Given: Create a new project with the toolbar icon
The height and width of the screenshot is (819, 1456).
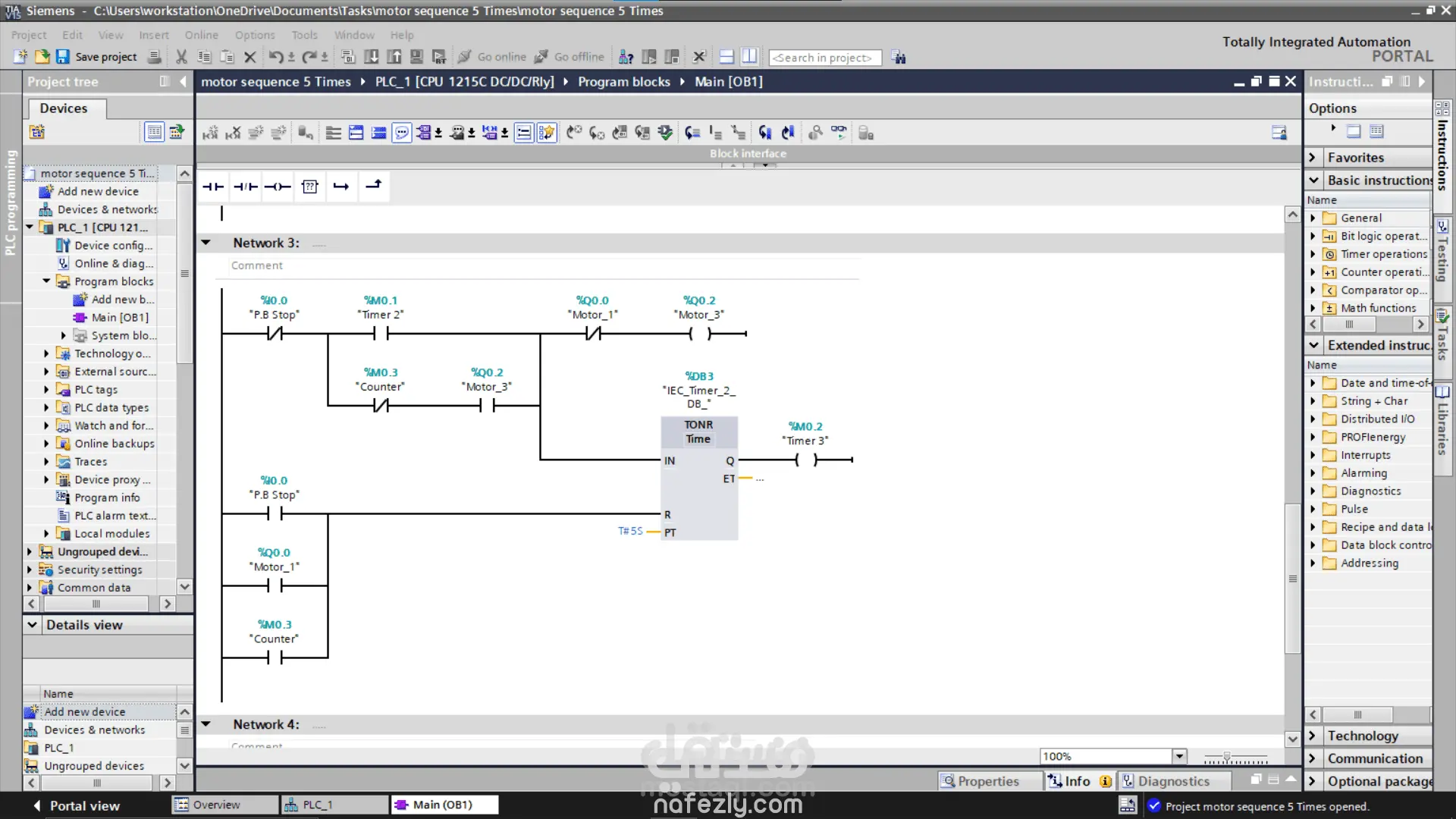Looking at the screenshot, I should click(x=20, y=57).
